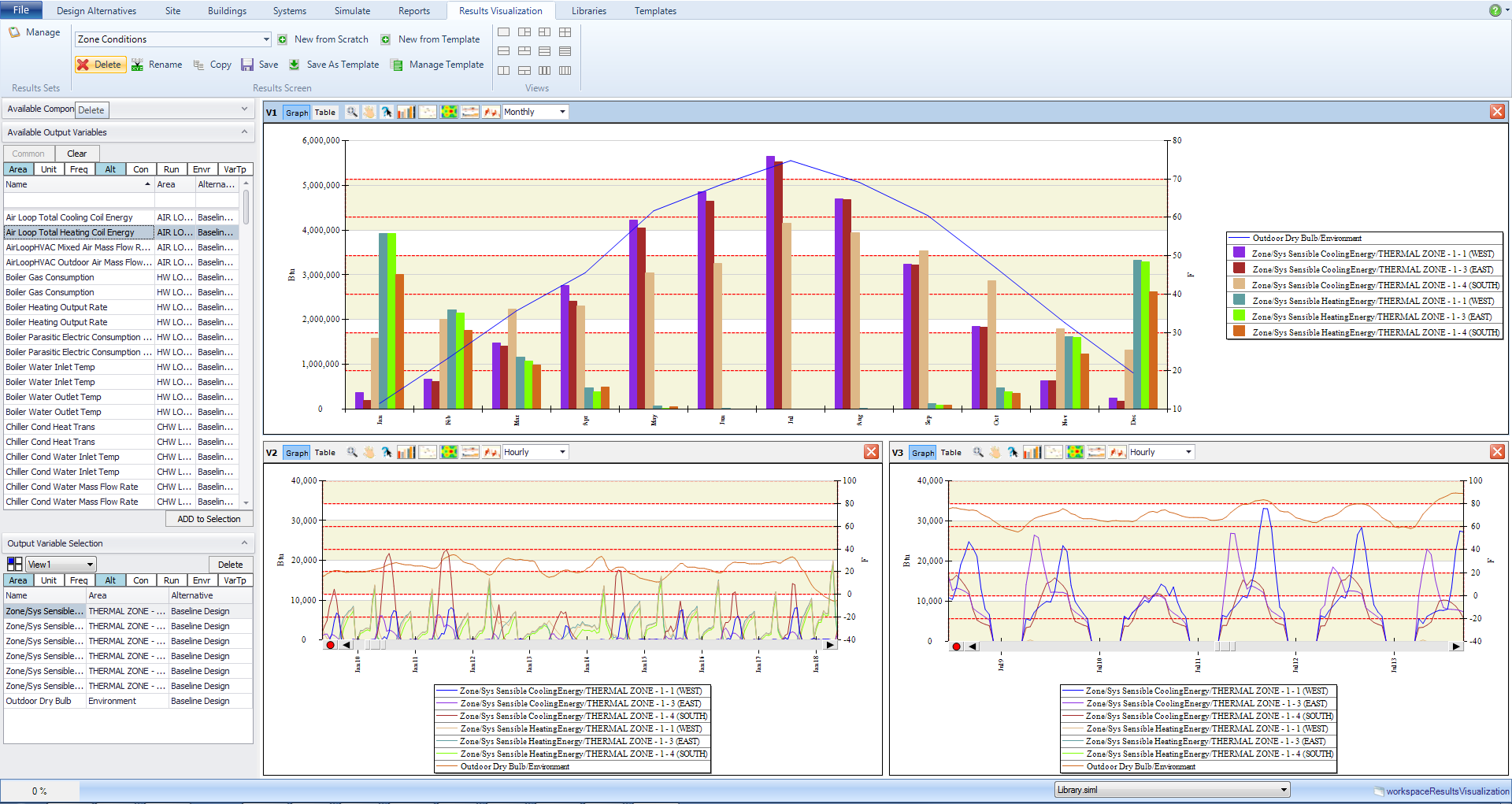Toggle the Unit filter in Available Output Variables
The height and width of the screenshot is (804, 1512).
click(x=49, y=169)
